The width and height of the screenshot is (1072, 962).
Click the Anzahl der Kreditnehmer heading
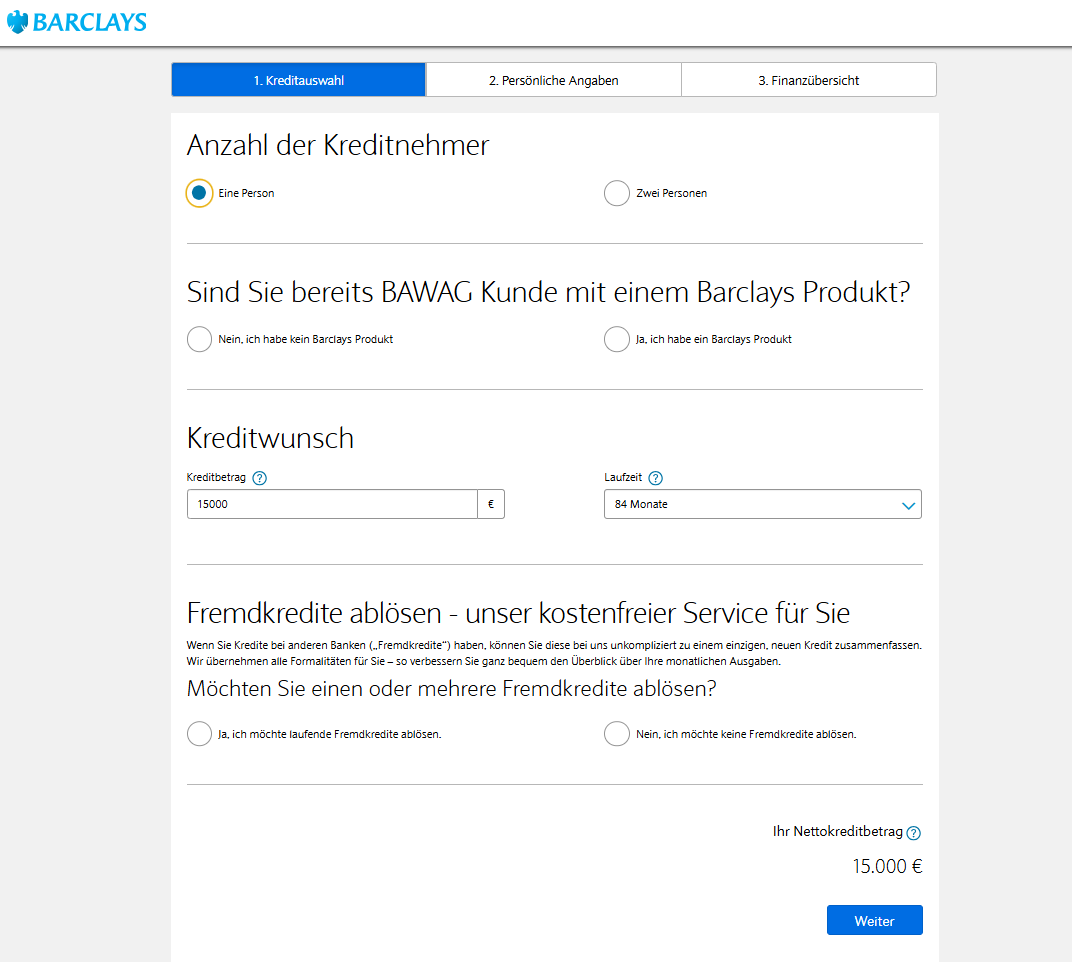[x=338, y=145]
